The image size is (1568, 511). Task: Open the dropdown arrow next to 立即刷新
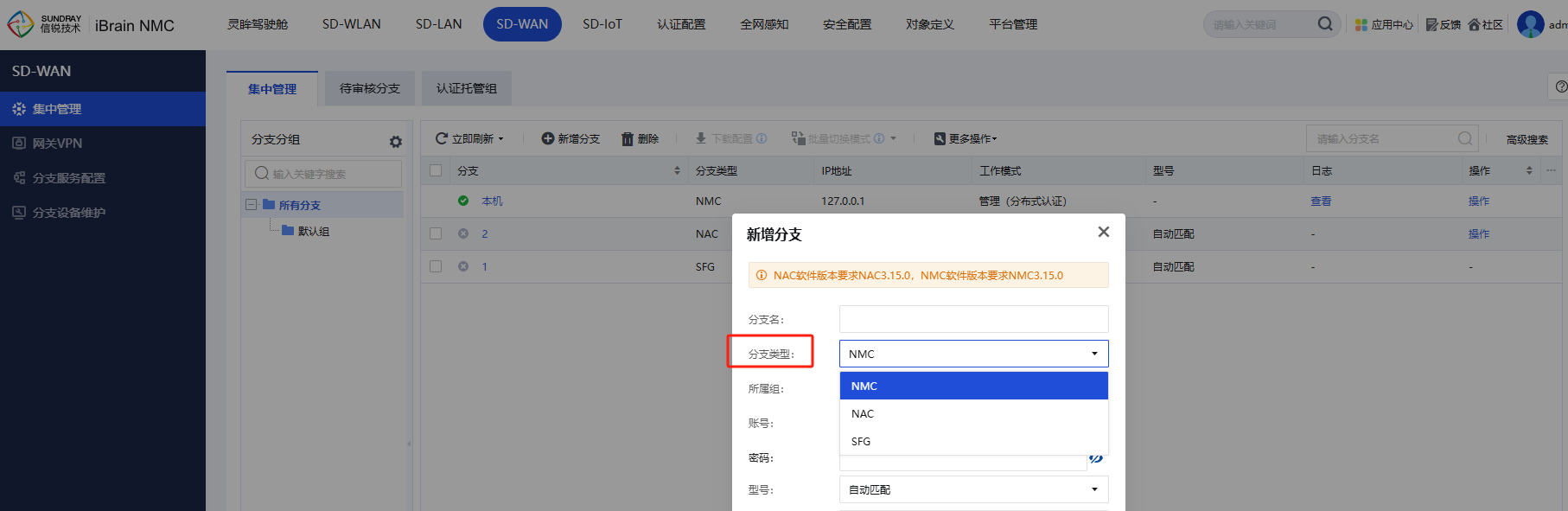(x=500, y=139)
